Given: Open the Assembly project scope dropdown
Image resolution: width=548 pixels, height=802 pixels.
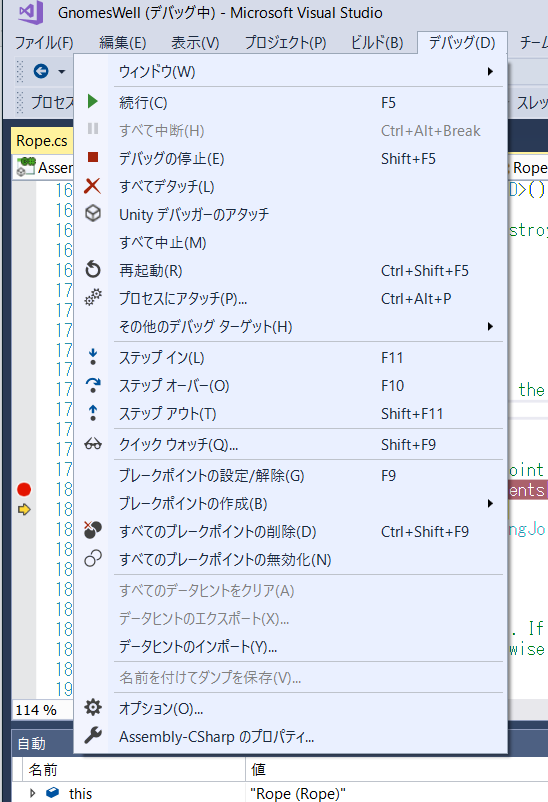Looking at the screenshot, I should (x=43, y=167).
